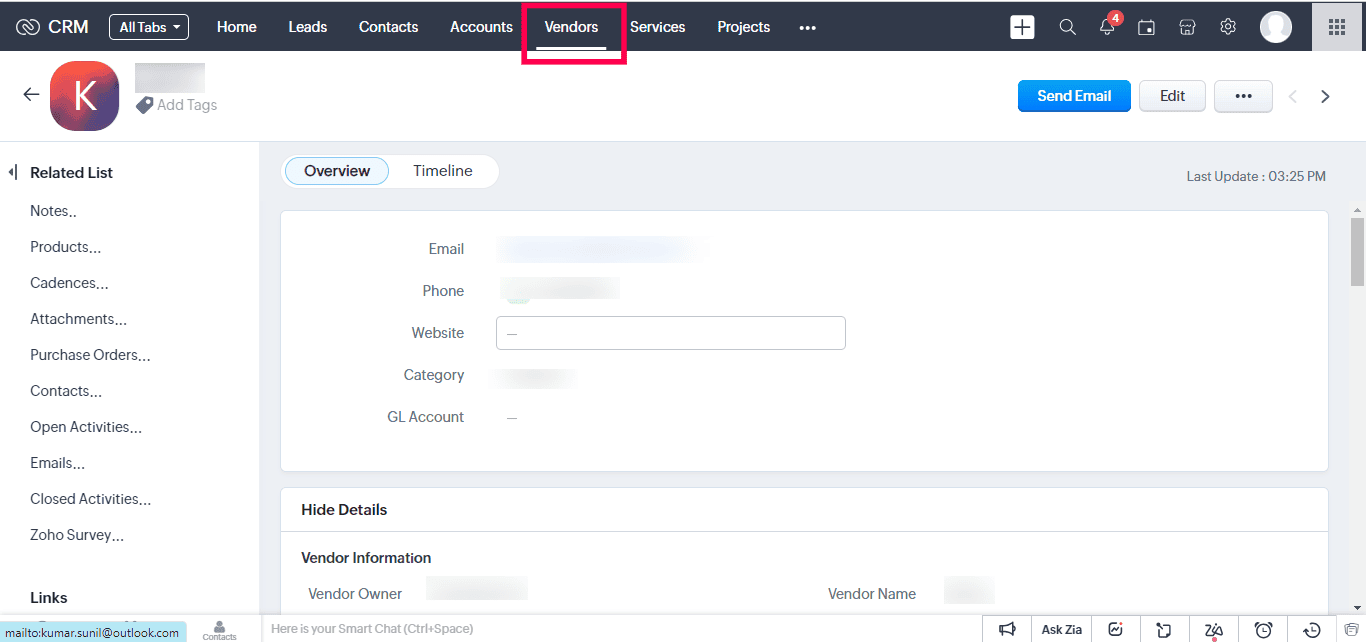Open the calendar icon in header

(1147, 27)
